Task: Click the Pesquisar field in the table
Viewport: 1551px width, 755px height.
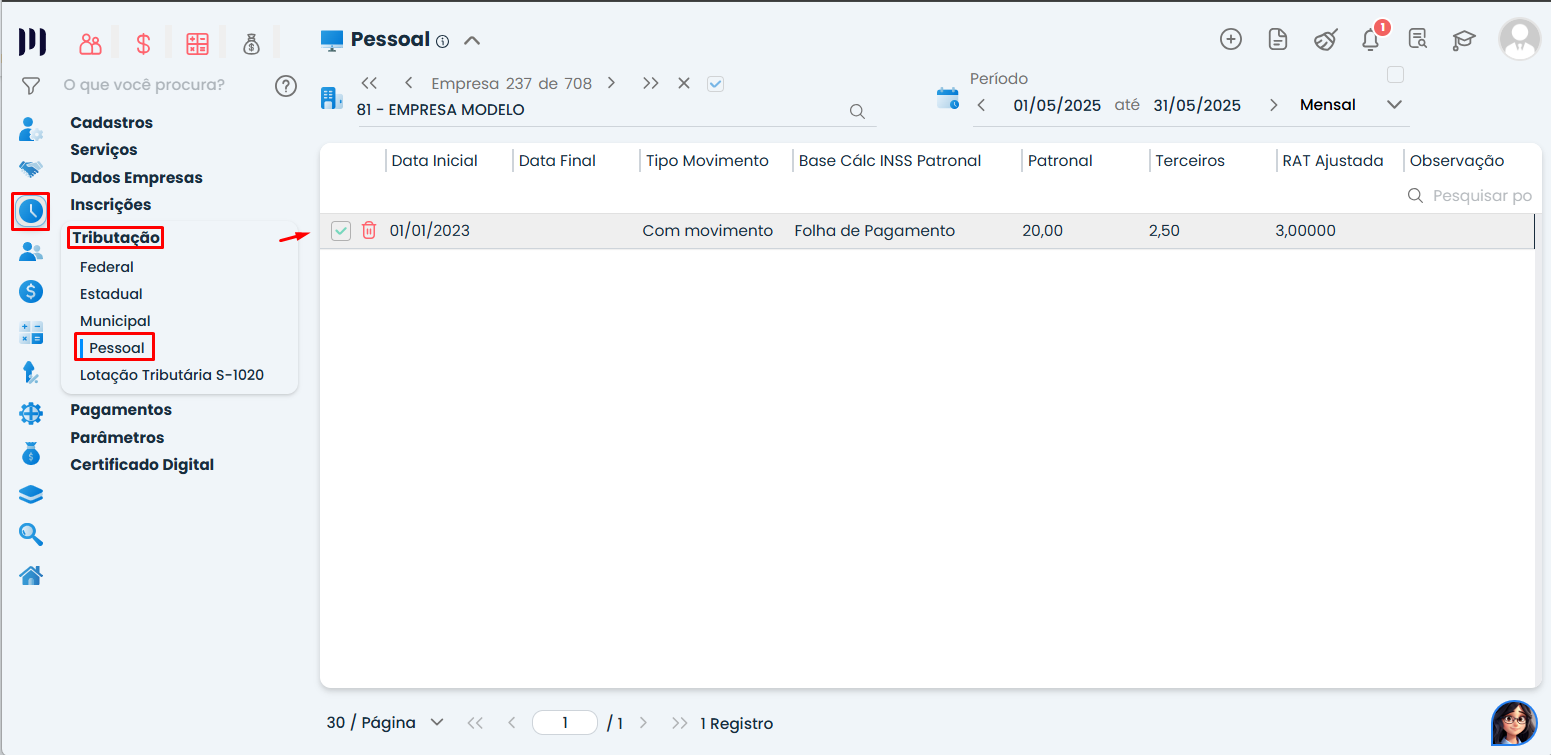Action: (1470, 196)
